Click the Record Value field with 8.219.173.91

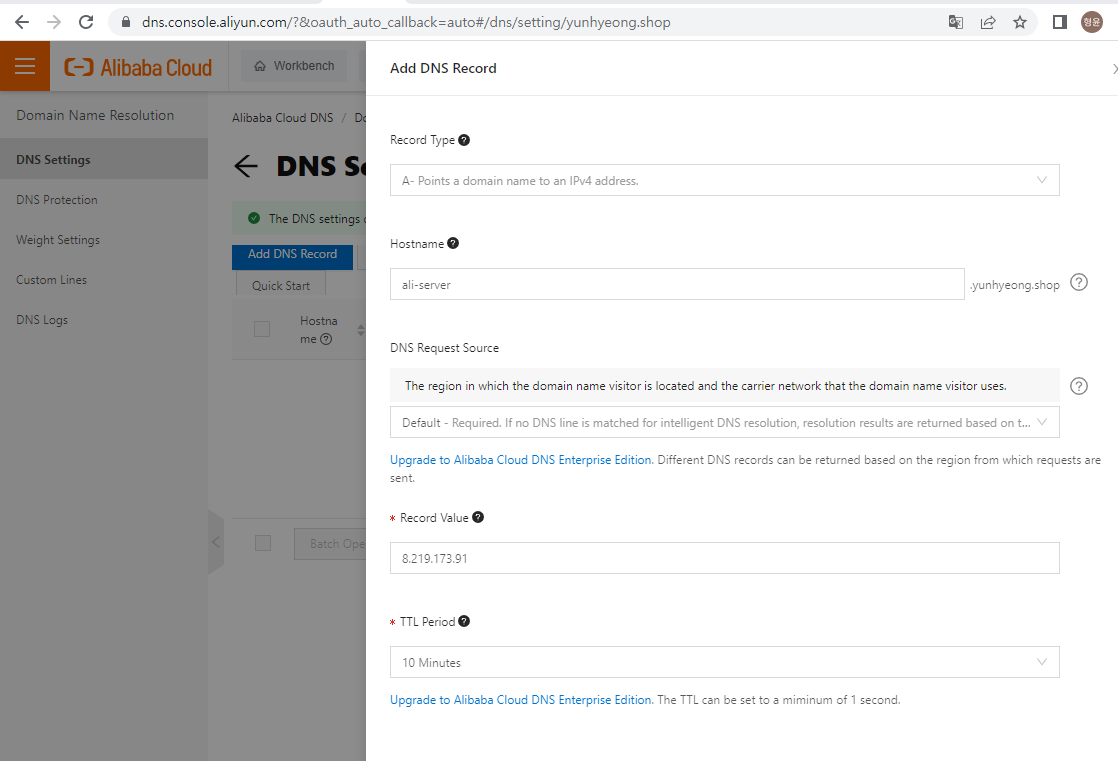coord(724,558)
